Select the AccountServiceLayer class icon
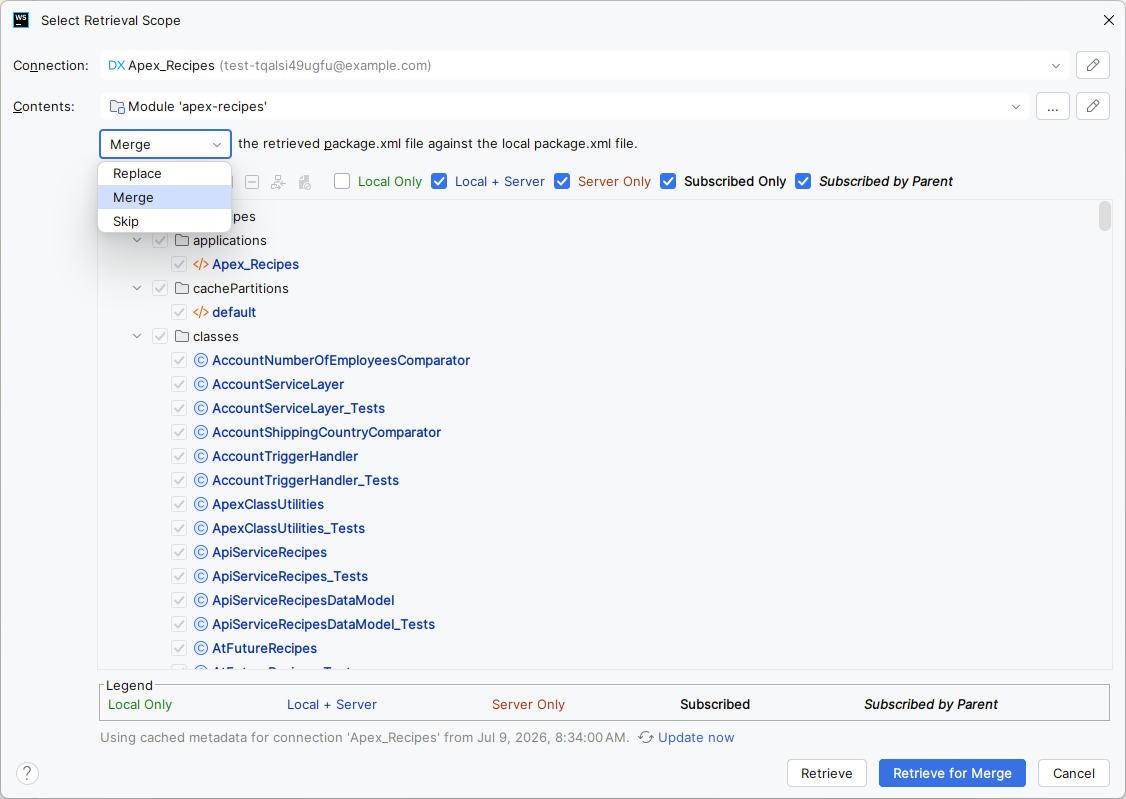Screen dimensions: 1126x799 (x=201, y=384)
